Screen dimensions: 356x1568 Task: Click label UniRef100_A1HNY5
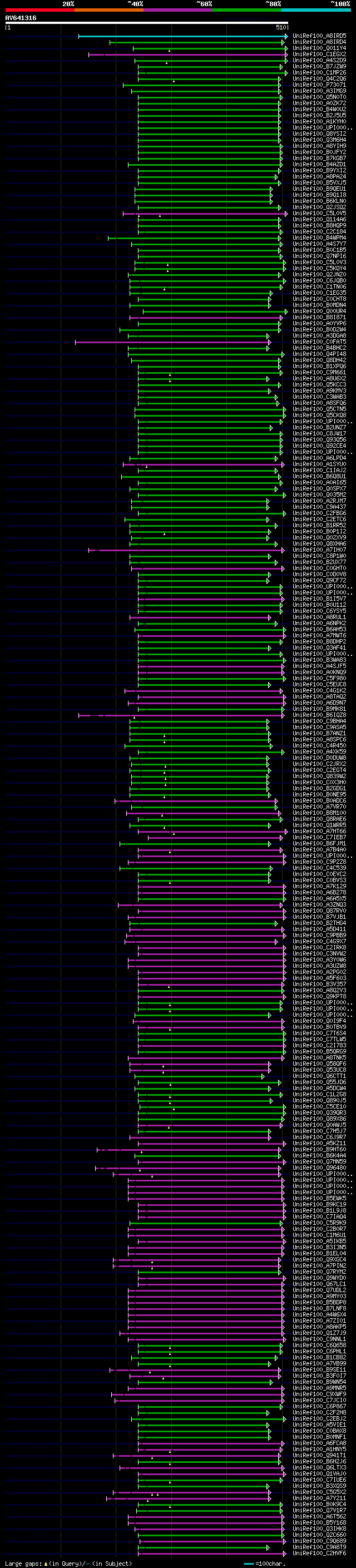[319, 1449]
